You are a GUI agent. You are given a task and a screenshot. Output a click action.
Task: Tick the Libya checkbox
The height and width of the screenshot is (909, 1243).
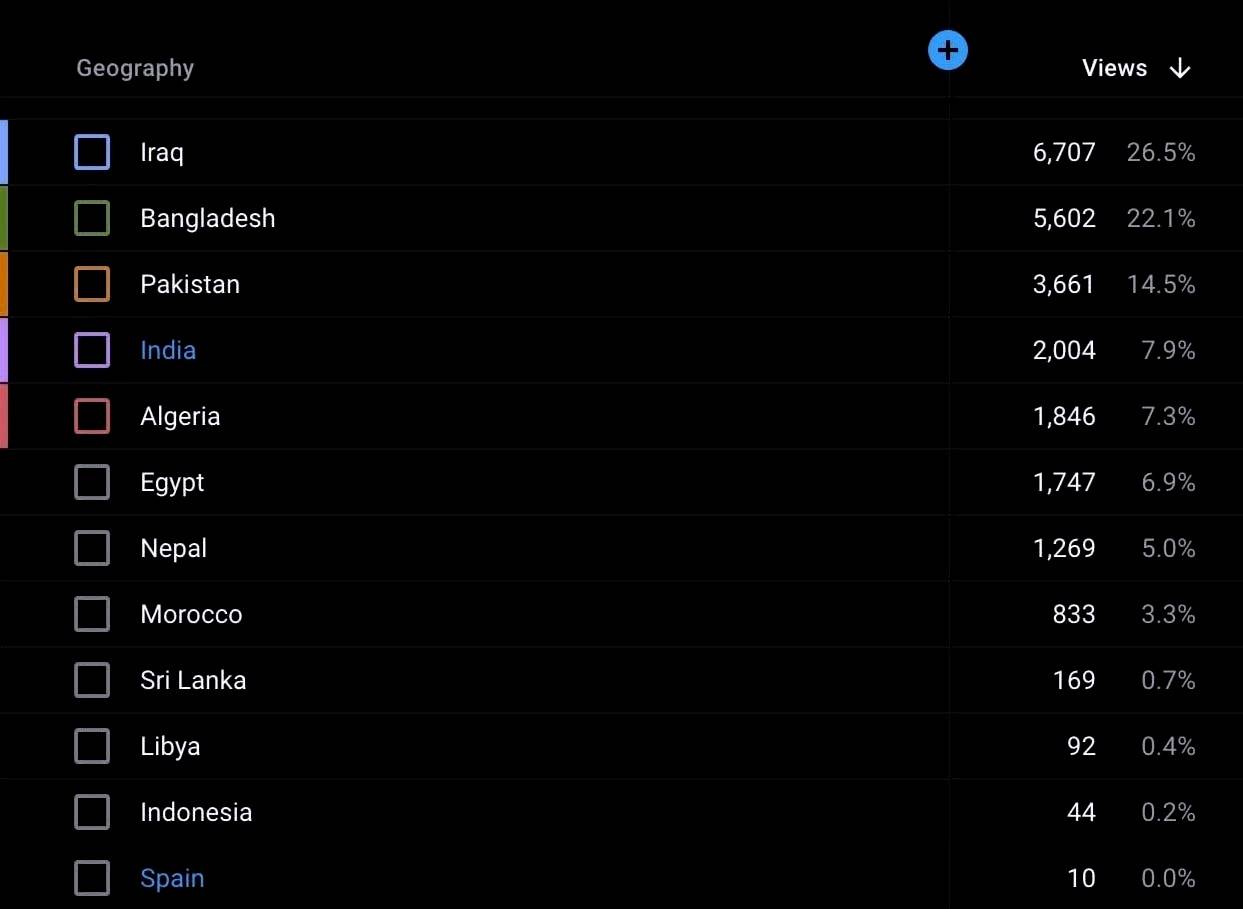click(92, 746)
